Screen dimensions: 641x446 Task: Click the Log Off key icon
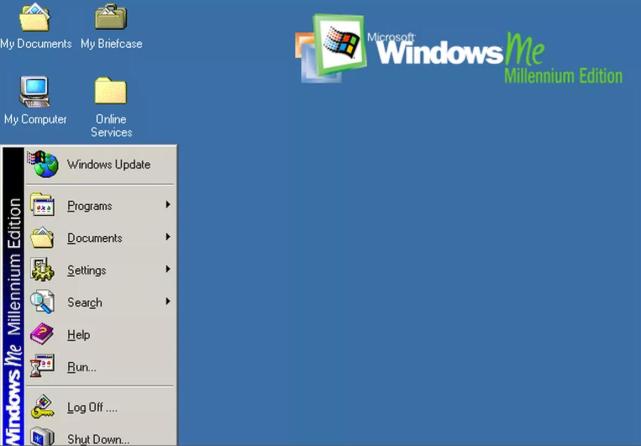point(42,406)
